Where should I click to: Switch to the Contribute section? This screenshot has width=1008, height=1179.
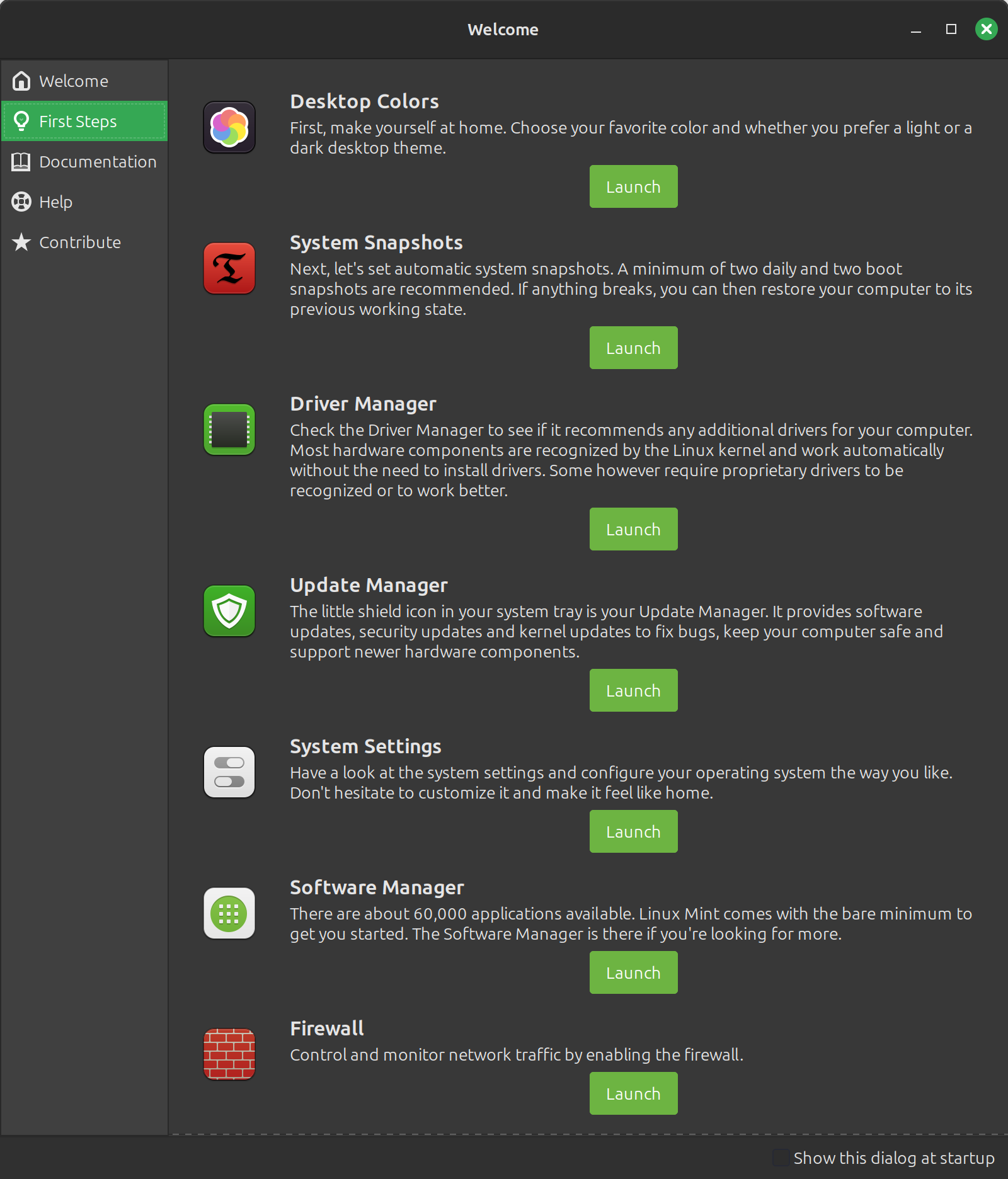coord(84,242)
